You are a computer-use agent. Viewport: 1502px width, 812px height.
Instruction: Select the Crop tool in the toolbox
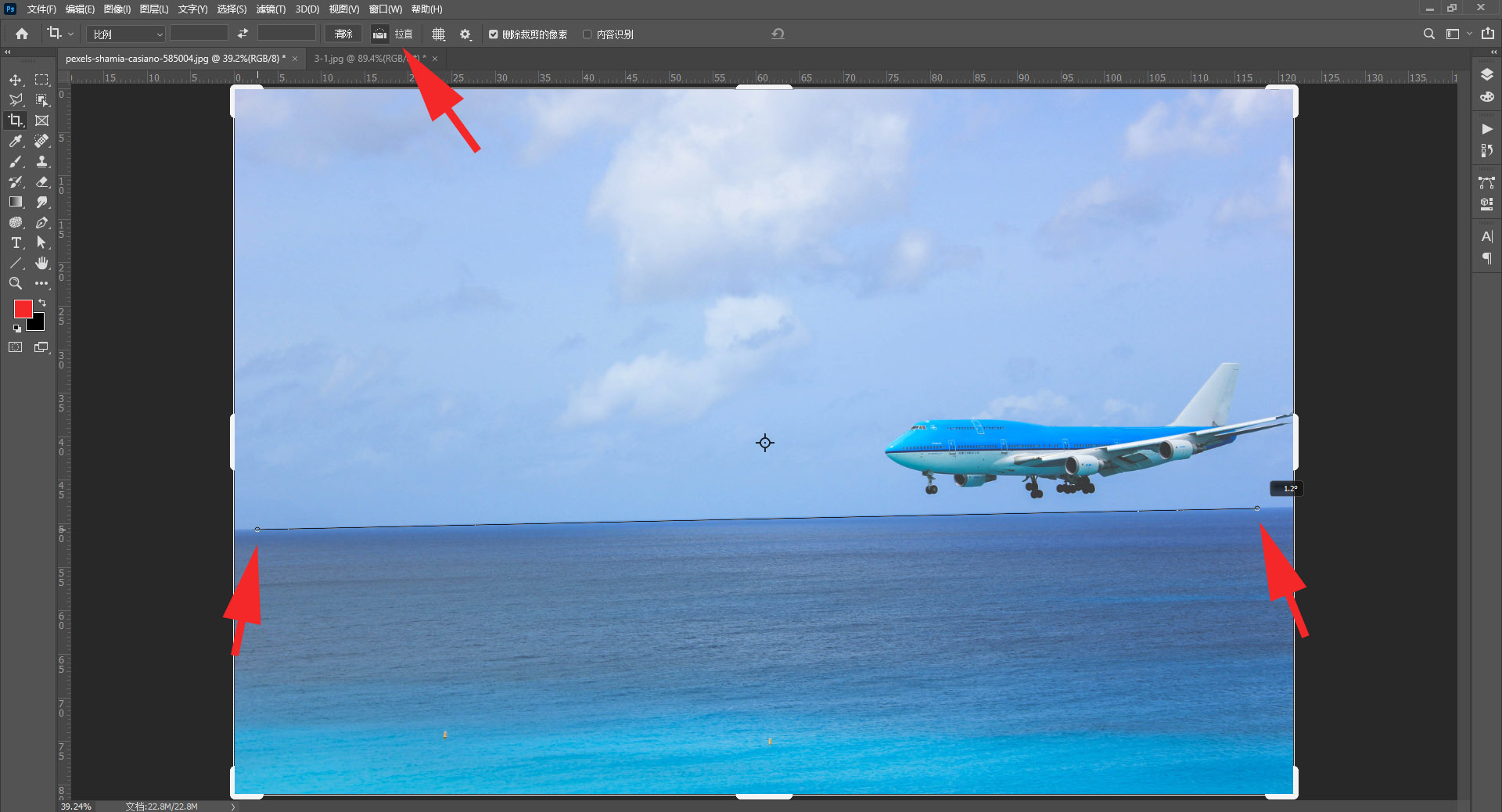click(x=16, y=120)
